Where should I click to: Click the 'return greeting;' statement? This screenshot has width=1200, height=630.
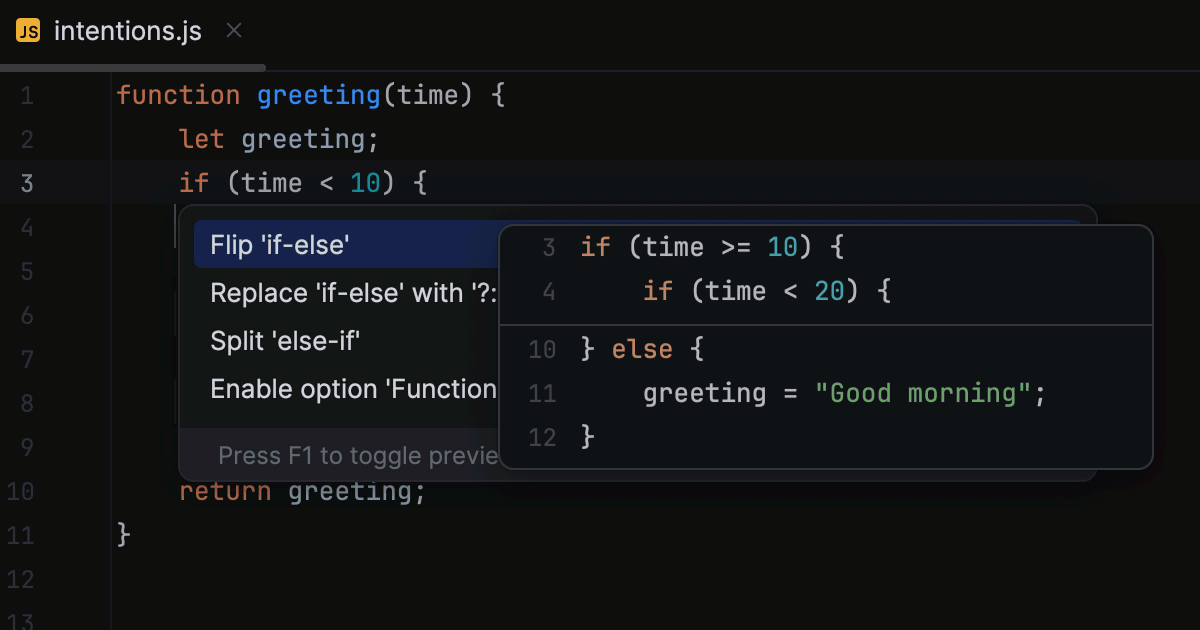[x=302, y=491]
